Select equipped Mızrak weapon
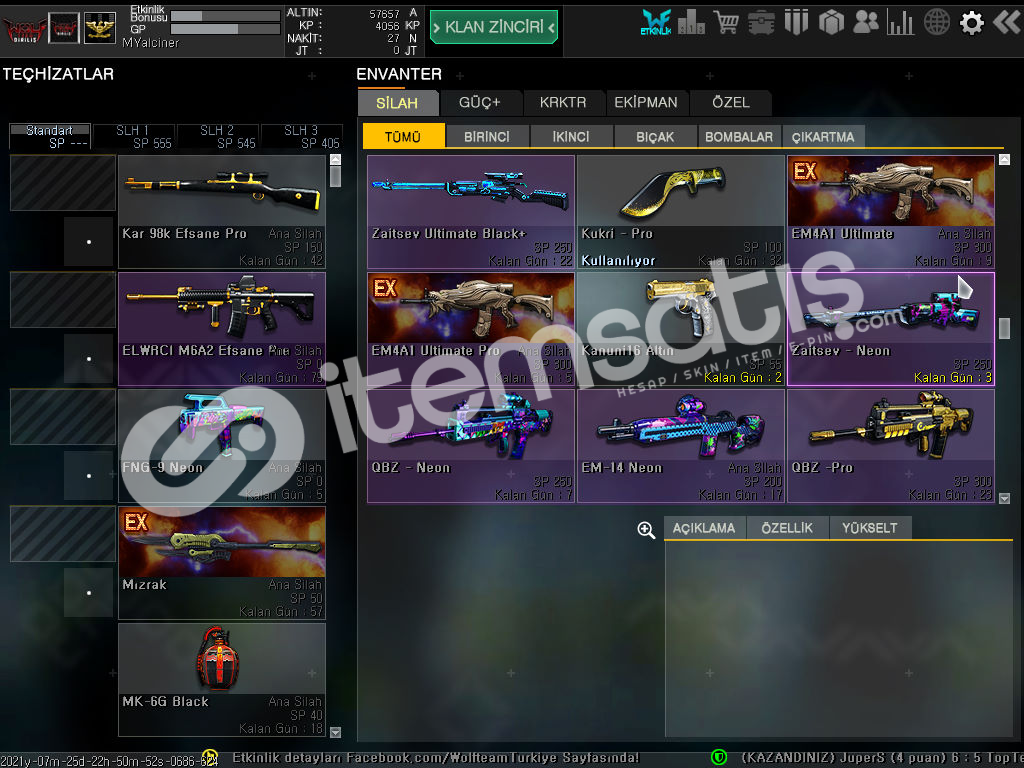The image size is (1024, 768). tap(222, 562)
